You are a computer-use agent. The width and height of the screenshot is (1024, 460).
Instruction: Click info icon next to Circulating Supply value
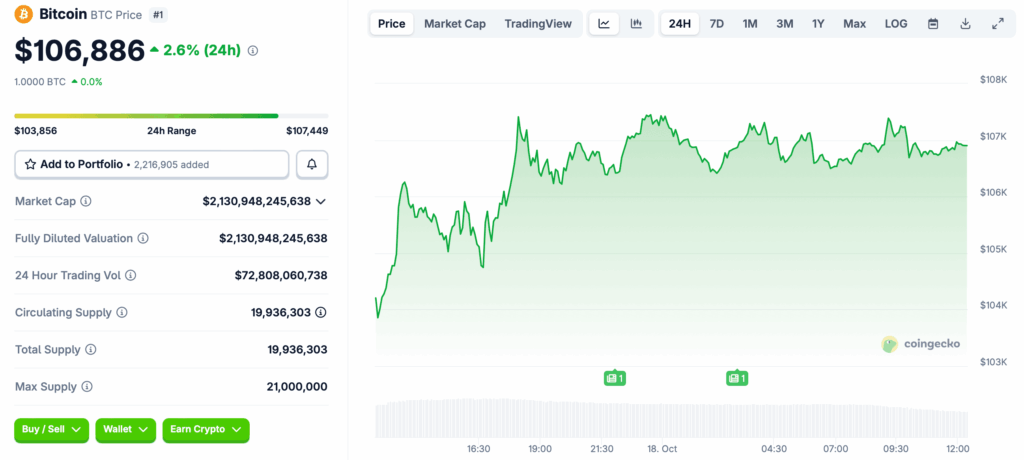click(321, 313)
